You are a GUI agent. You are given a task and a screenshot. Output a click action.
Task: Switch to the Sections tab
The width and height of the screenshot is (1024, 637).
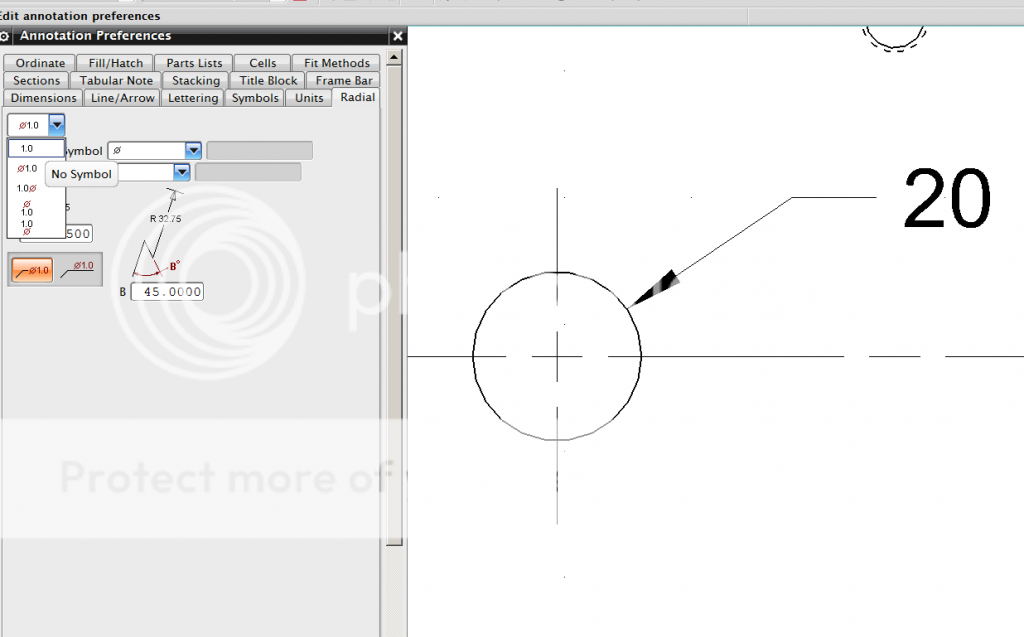(x=37, y=80)
